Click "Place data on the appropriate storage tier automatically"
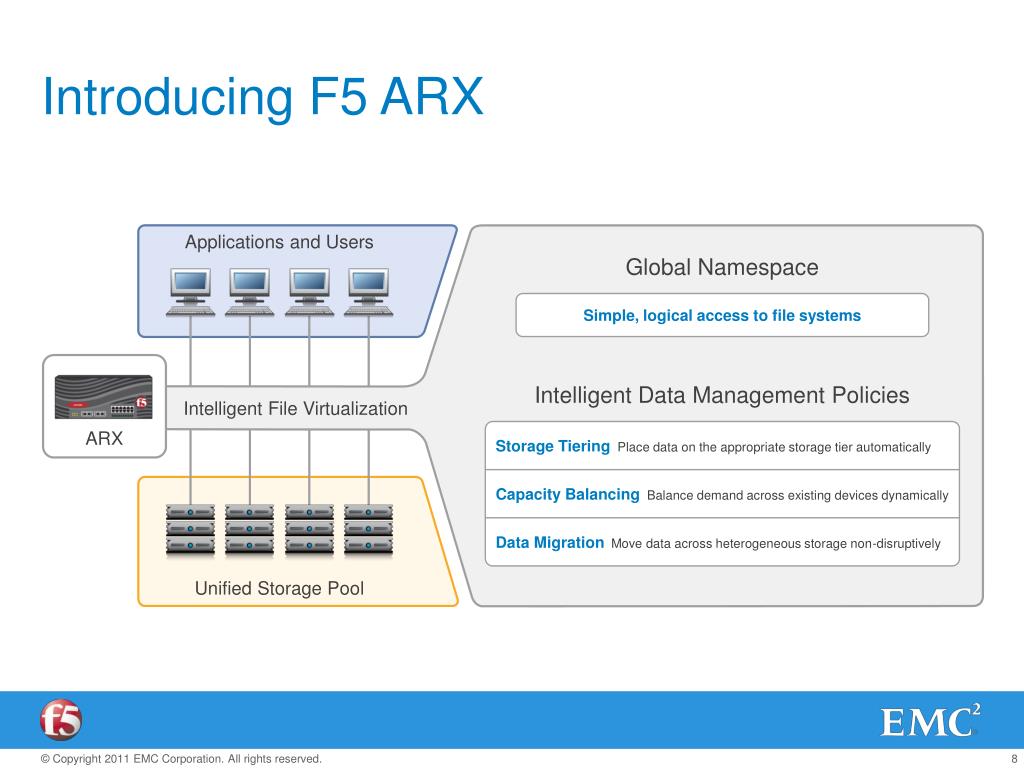Viewport: 1024px width, 768px height. tap(774, 447)
